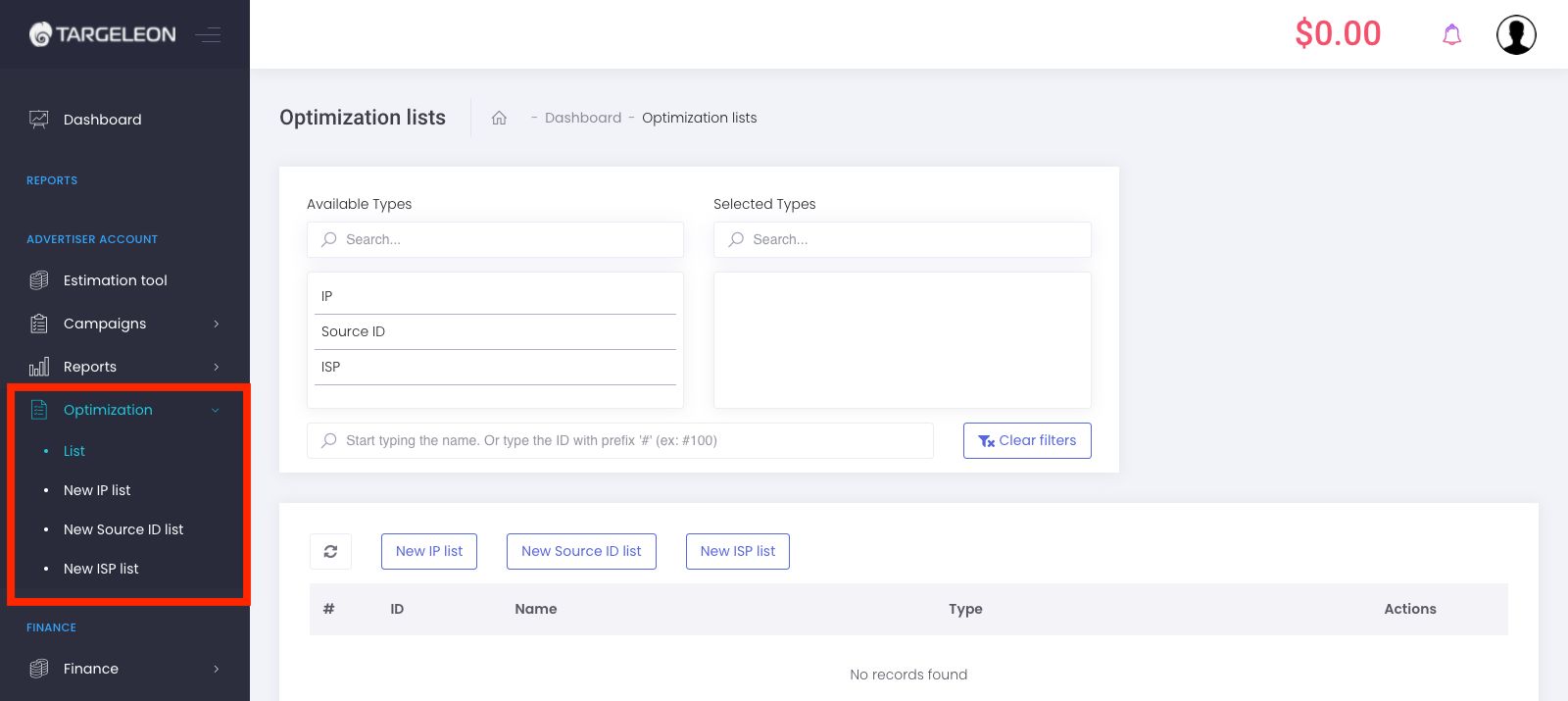Focus the Available Types search field
This screenshot has height=701, width=1568.
point(496,239)
